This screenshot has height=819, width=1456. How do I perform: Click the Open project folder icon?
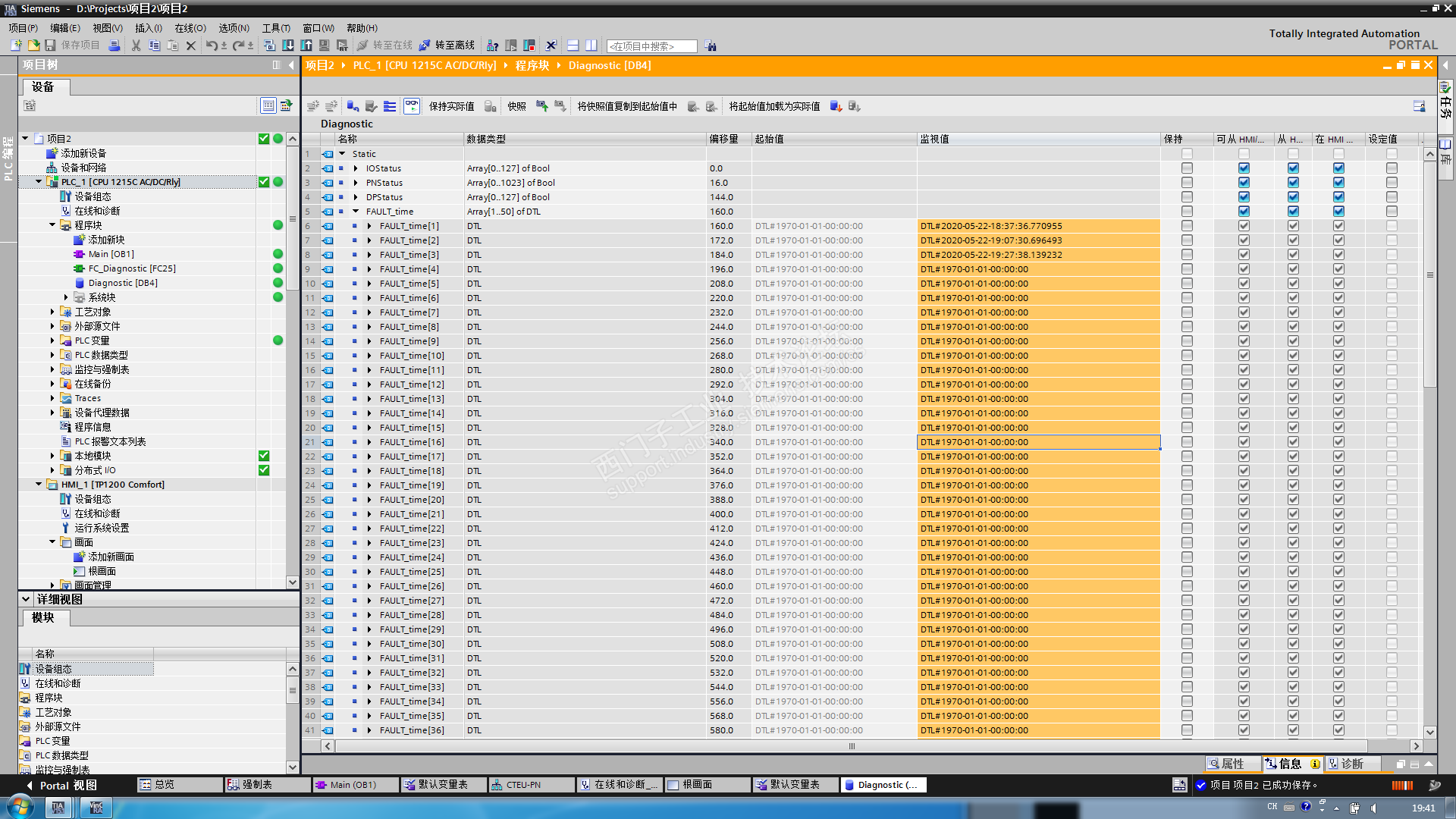tap(33, 45)
